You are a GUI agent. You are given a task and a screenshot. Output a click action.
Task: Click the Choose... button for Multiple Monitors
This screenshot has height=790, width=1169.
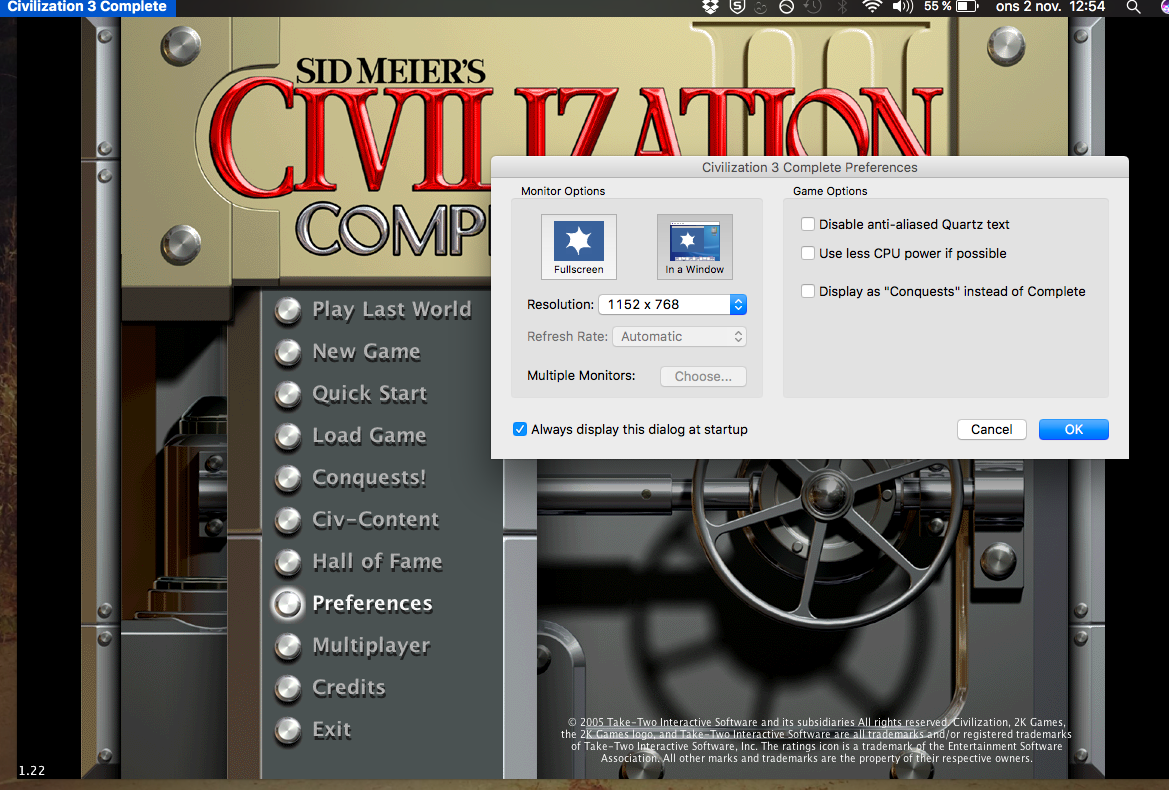(x=703, y=376)
